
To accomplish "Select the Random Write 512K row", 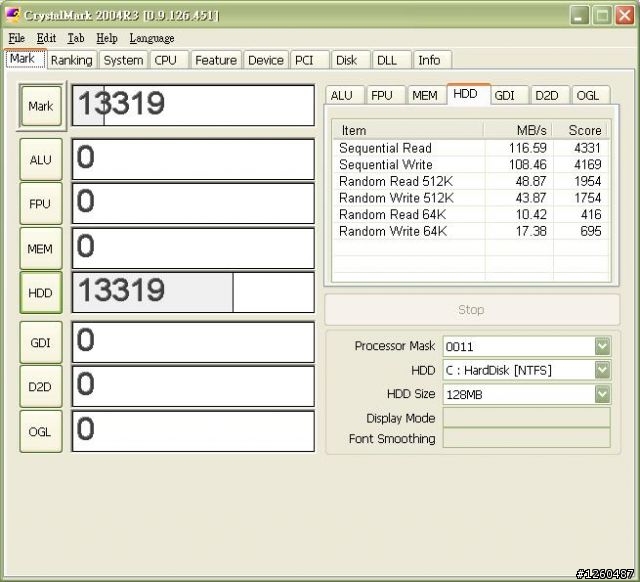I will [x=471, y=198].
